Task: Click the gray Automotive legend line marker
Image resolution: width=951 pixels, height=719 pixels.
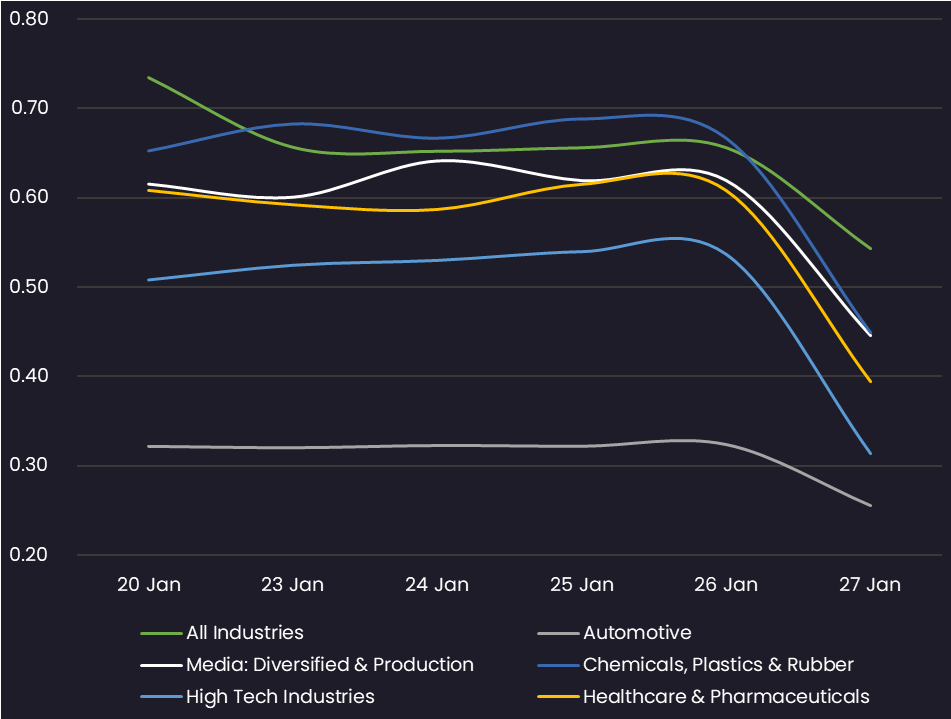Action: (x=557, y=633)
